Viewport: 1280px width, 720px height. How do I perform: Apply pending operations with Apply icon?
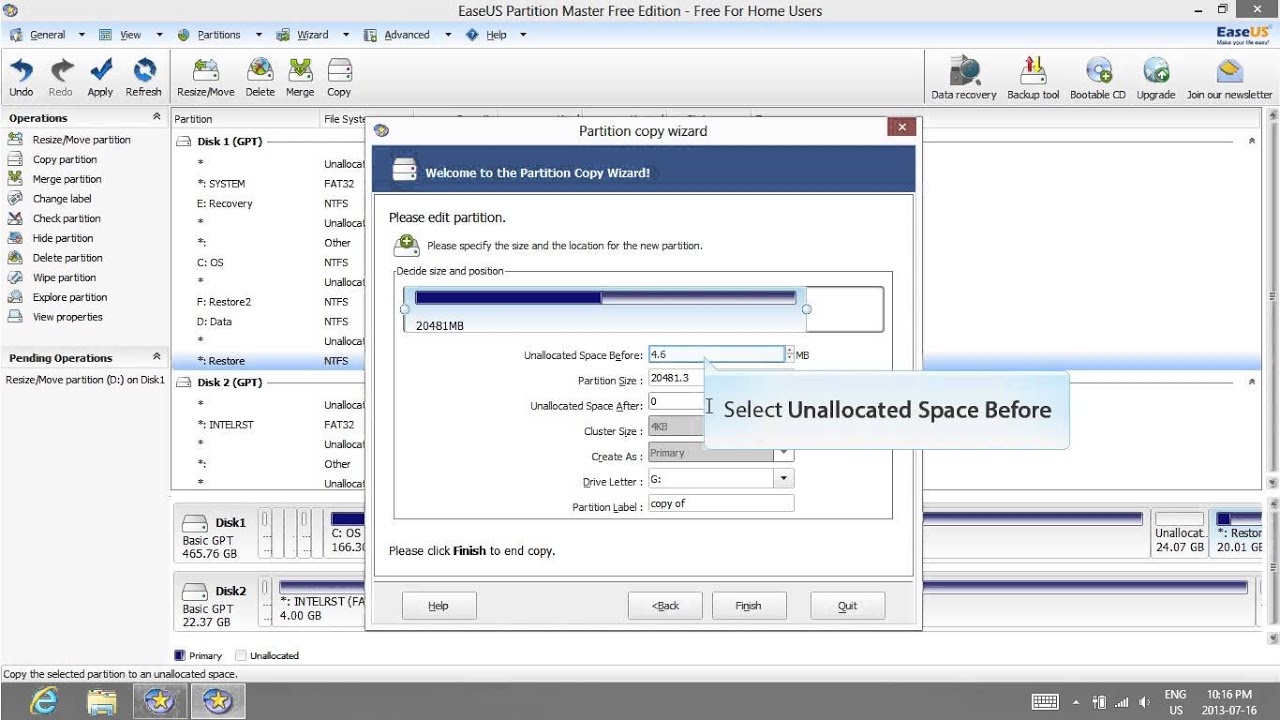(100, 78)
